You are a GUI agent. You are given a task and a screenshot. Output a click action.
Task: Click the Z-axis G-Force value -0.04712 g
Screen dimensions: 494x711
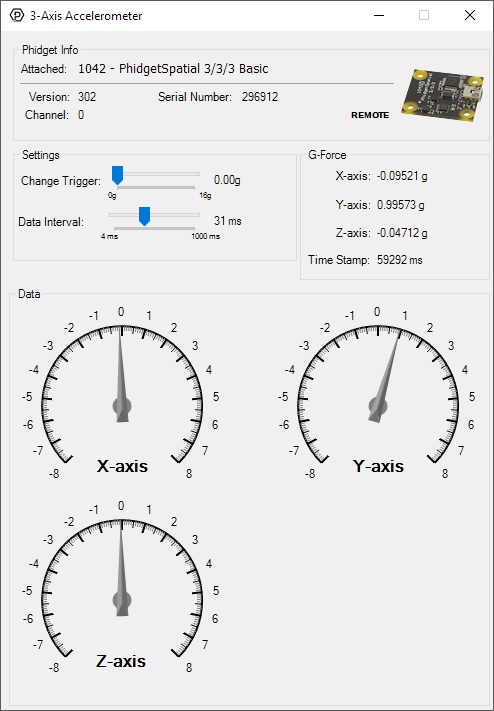(x=402, y=233)
